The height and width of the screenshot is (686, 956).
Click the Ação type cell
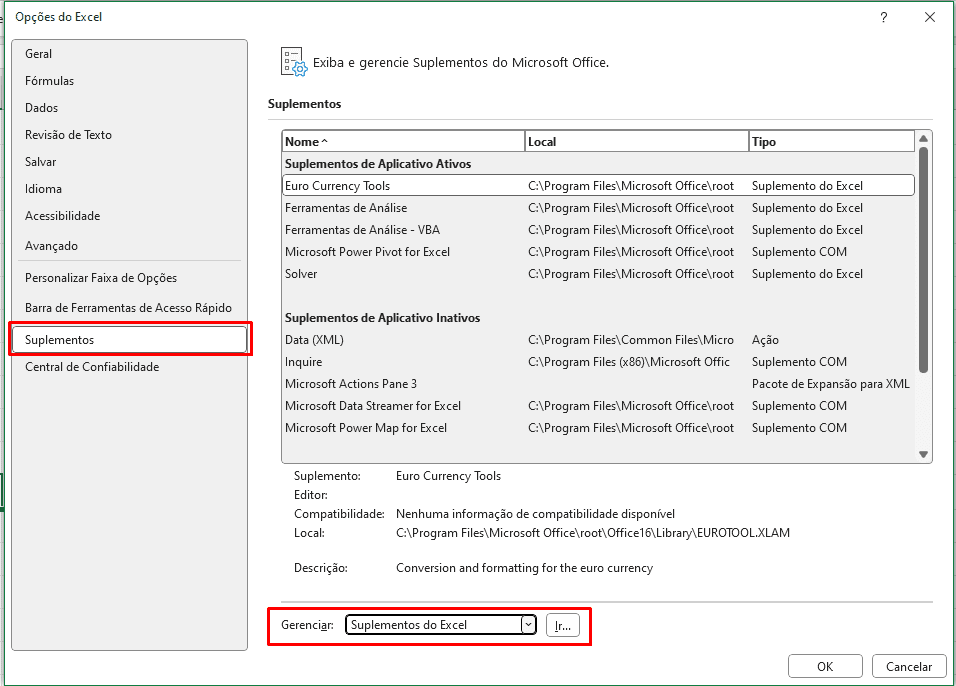coord(765,340)
